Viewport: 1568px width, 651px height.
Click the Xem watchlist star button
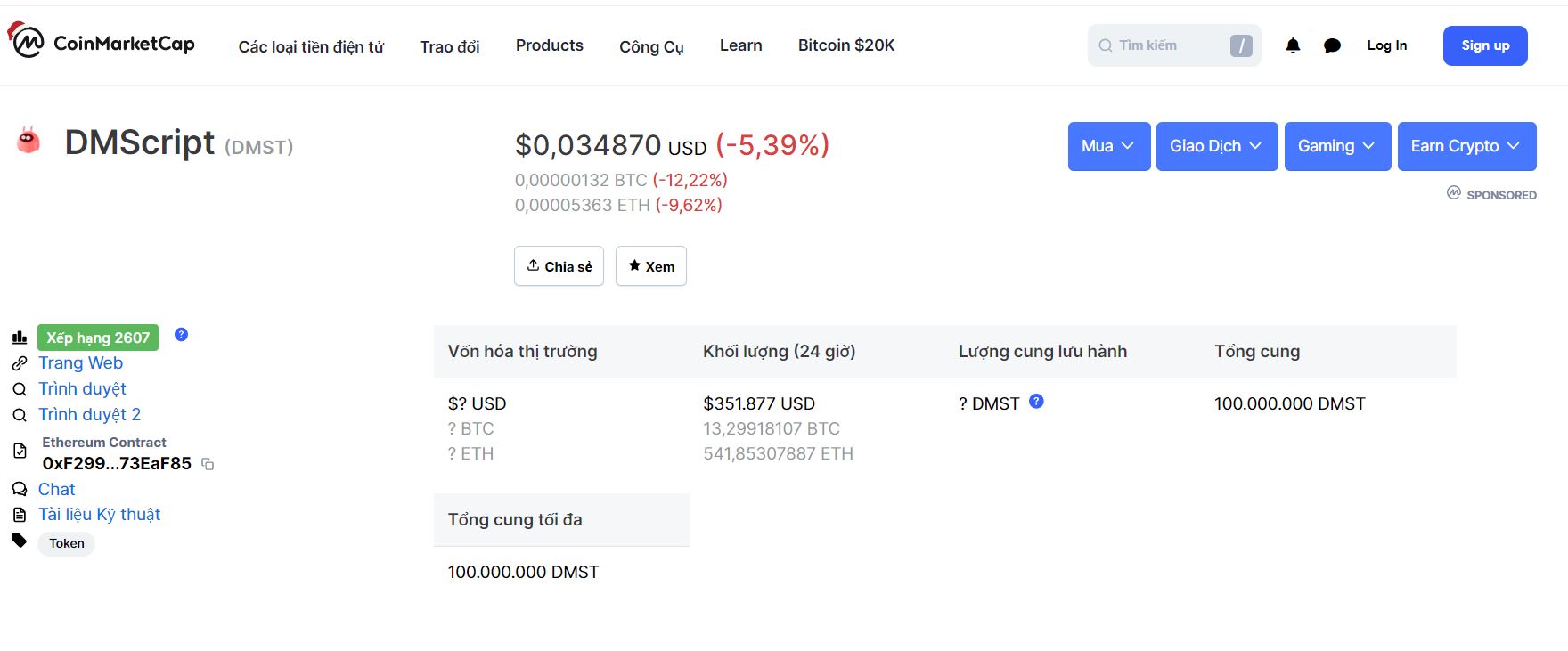[x=651, y=266]
